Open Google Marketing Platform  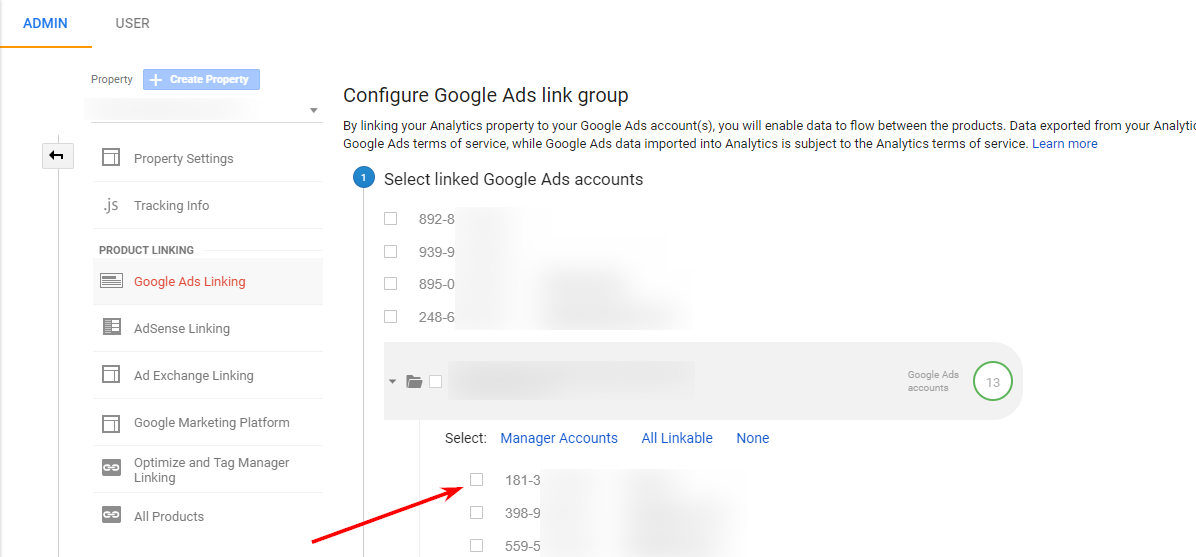pyautogui.click(x=212, y=422)
